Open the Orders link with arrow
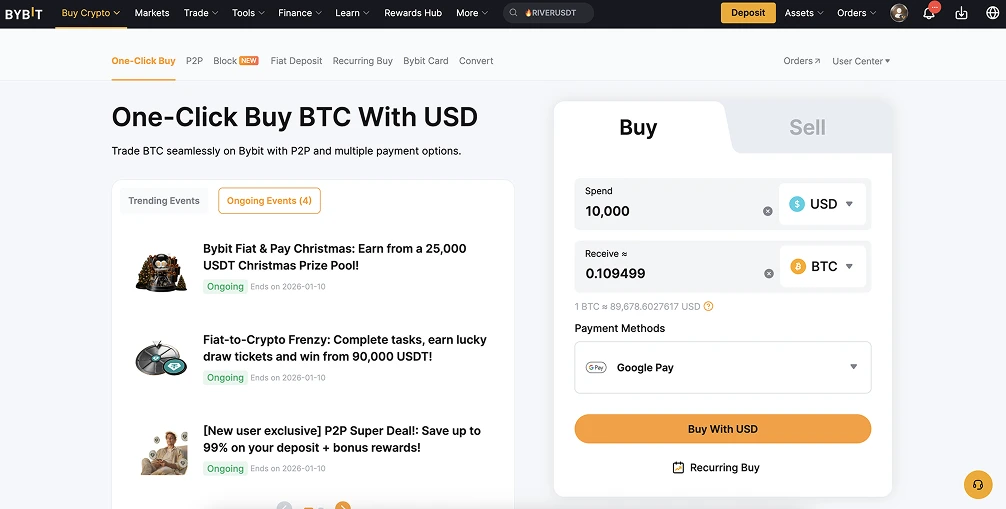Screen dimensions: 1006x509 click(x=801, y=61)
